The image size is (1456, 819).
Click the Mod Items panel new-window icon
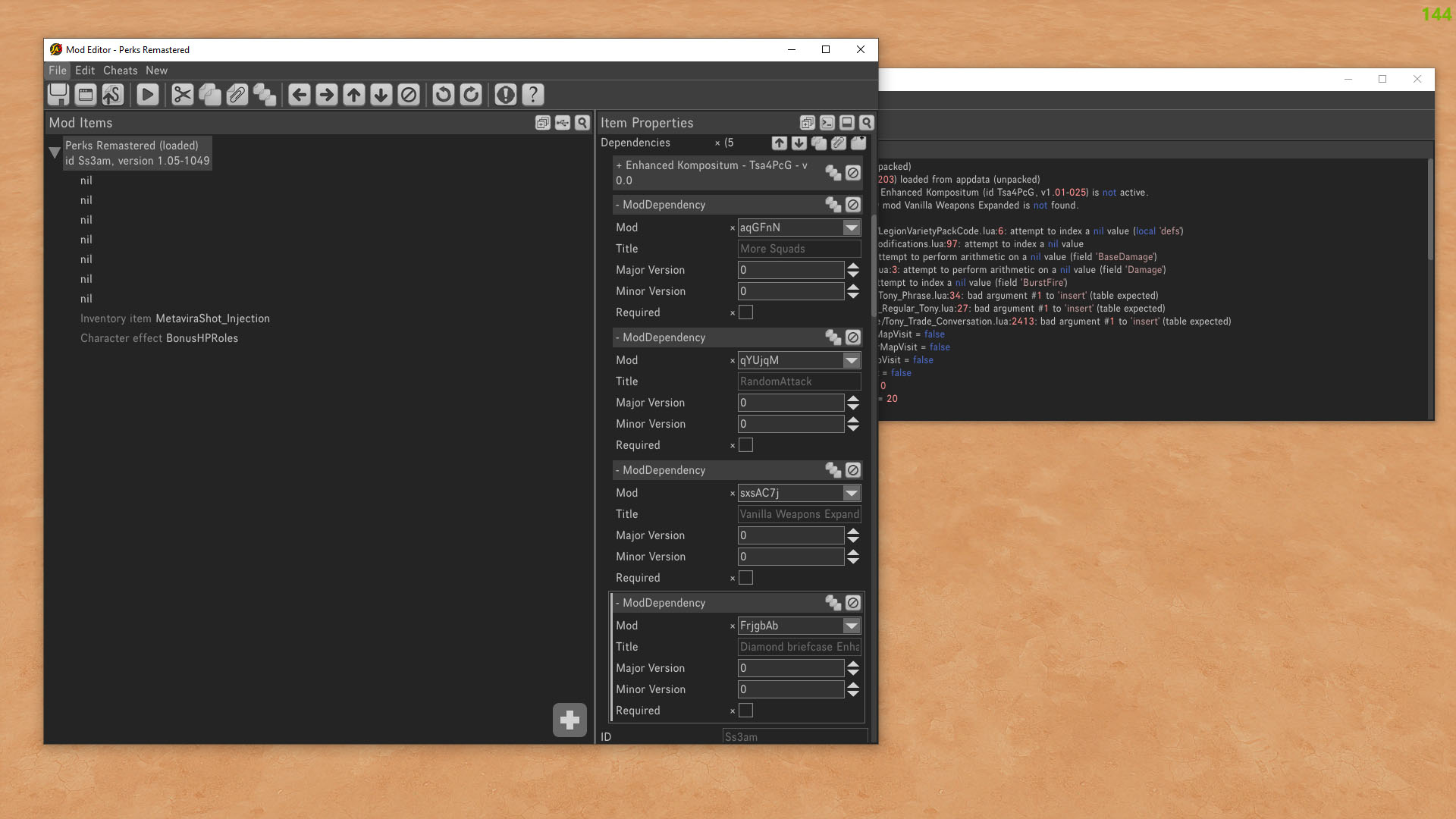(543, 123)
